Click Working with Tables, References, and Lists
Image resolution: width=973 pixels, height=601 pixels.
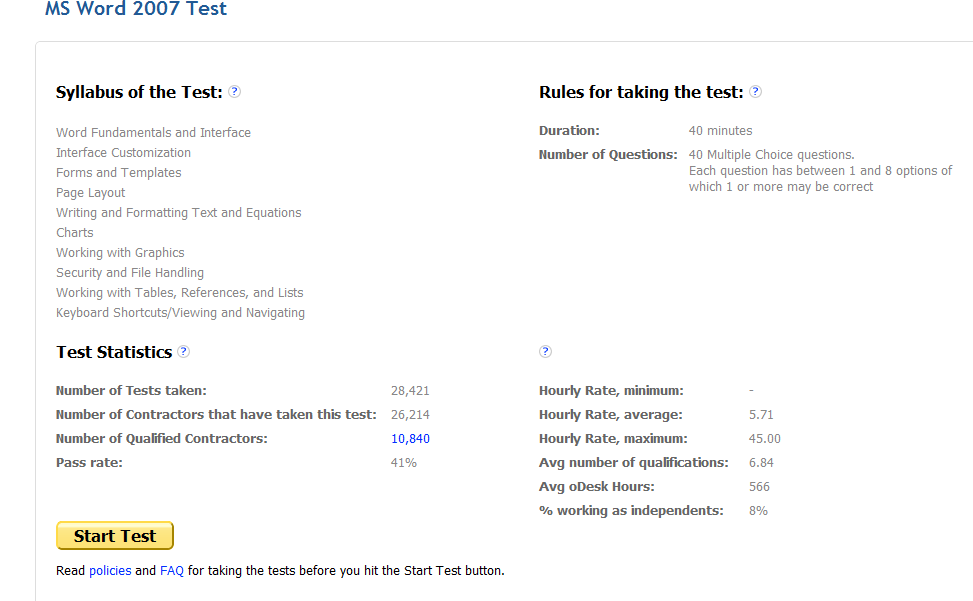[180, 292]
